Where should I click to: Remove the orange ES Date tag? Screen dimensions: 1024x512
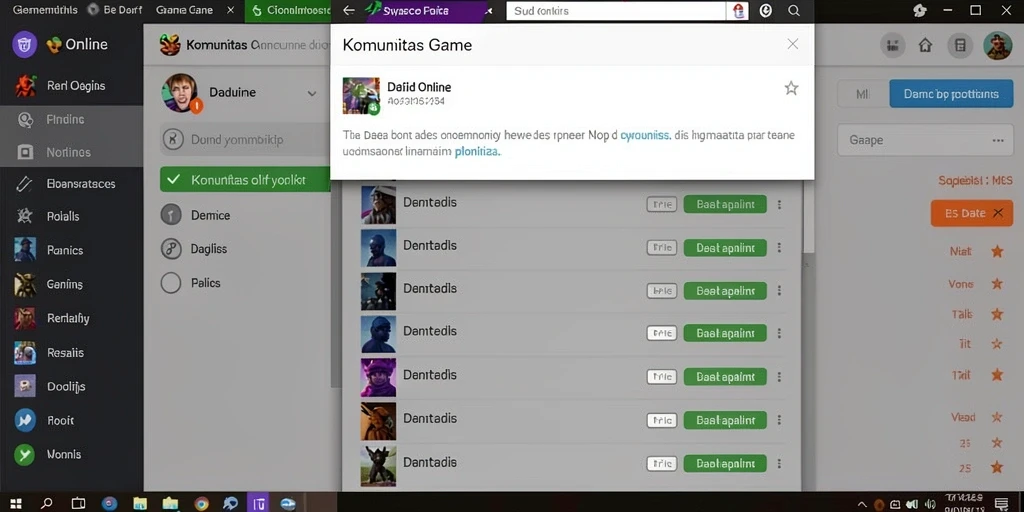tap(997, 214)
